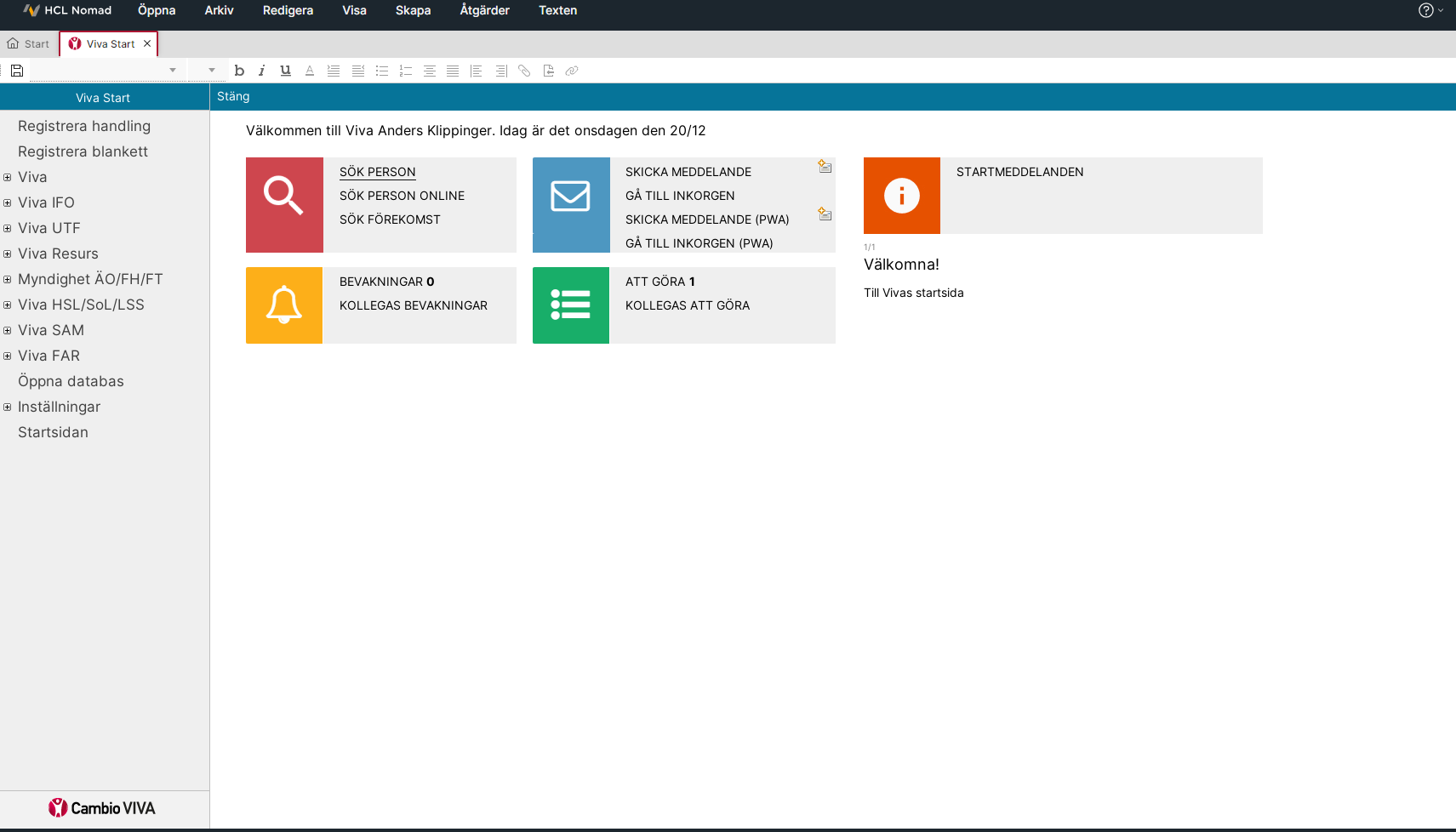Toggle underline formatting
Viewport: 1456px width, 832px height.
pyautogui.click(x=286, y=71)
